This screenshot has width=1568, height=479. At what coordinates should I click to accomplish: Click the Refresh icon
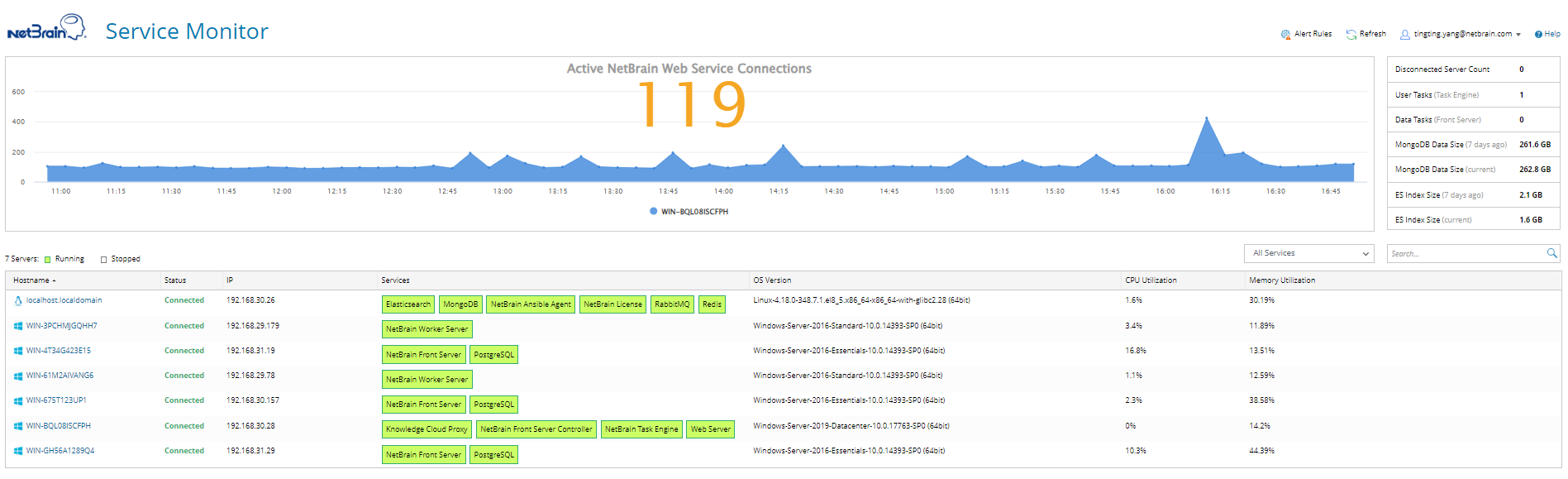click(1351, 35)
